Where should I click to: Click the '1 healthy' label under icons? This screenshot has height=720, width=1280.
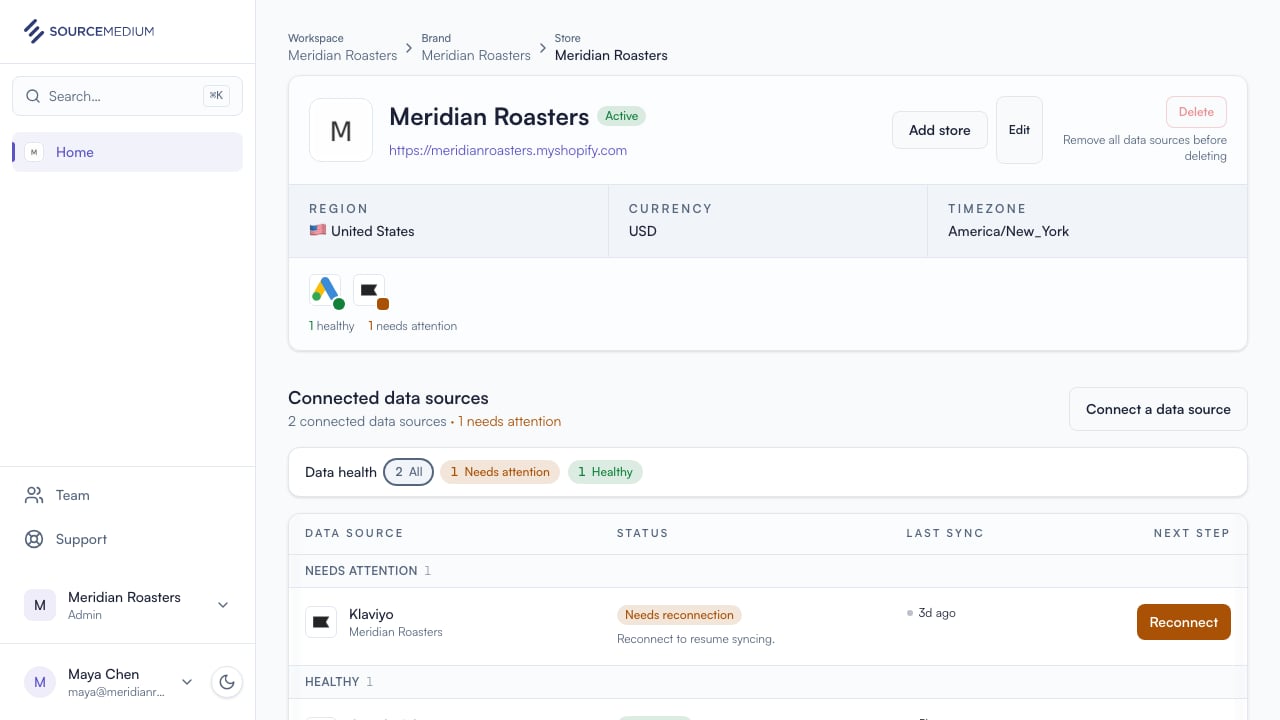point(332,326)
